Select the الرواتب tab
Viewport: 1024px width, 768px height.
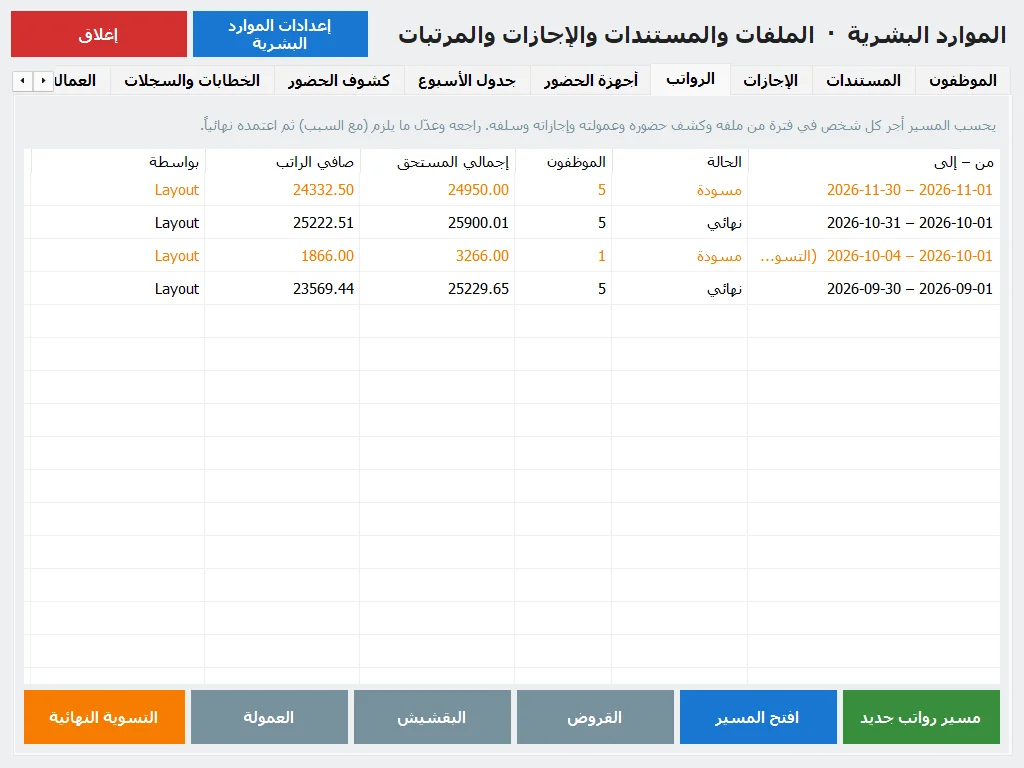(690, 80)
